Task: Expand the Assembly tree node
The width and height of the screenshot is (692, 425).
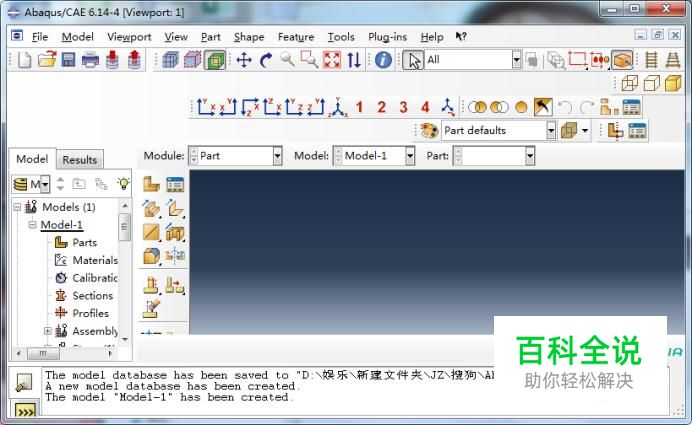Action: 48,331
